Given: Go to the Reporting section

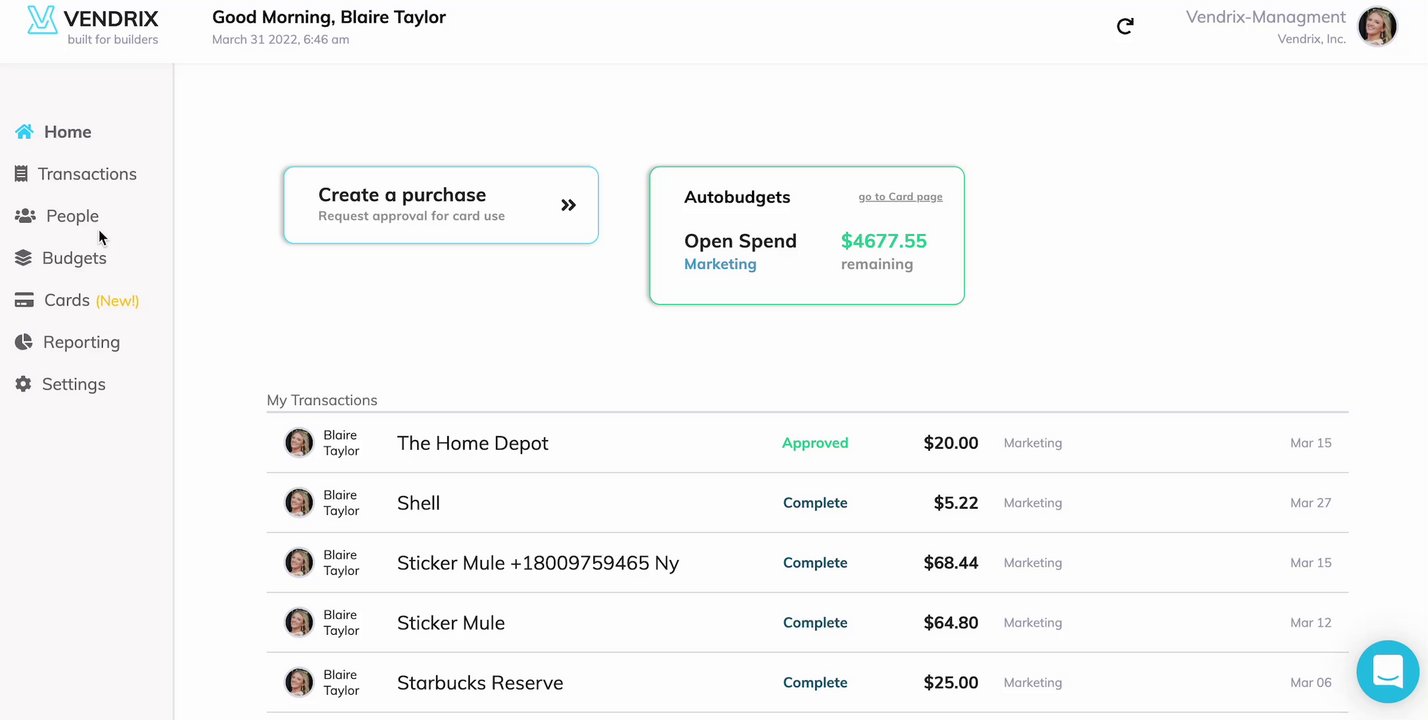Looking at the screenshot, I should (x=81, y=342).
